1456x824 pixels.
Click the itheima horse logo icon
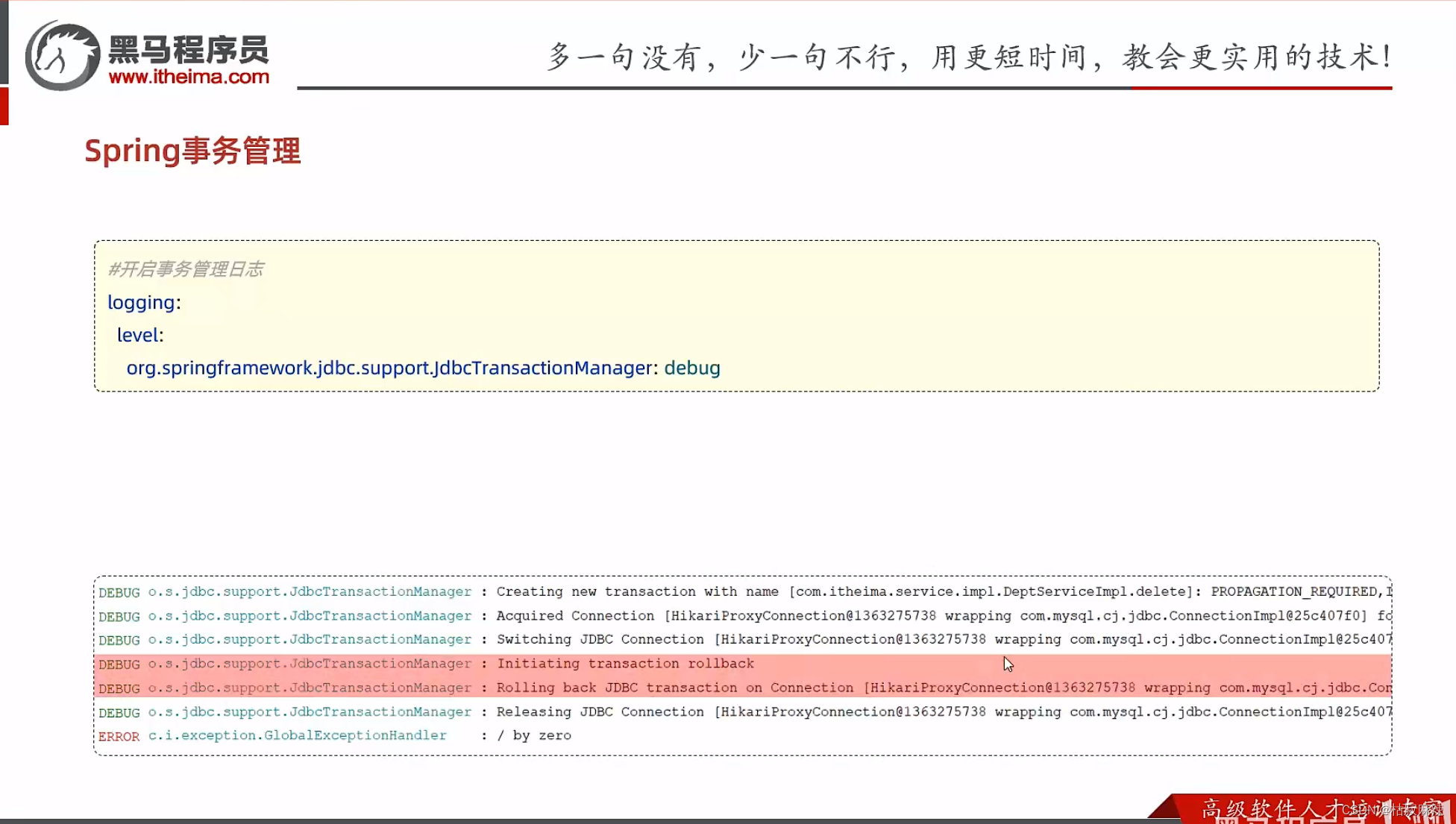[x=62, y=56]
